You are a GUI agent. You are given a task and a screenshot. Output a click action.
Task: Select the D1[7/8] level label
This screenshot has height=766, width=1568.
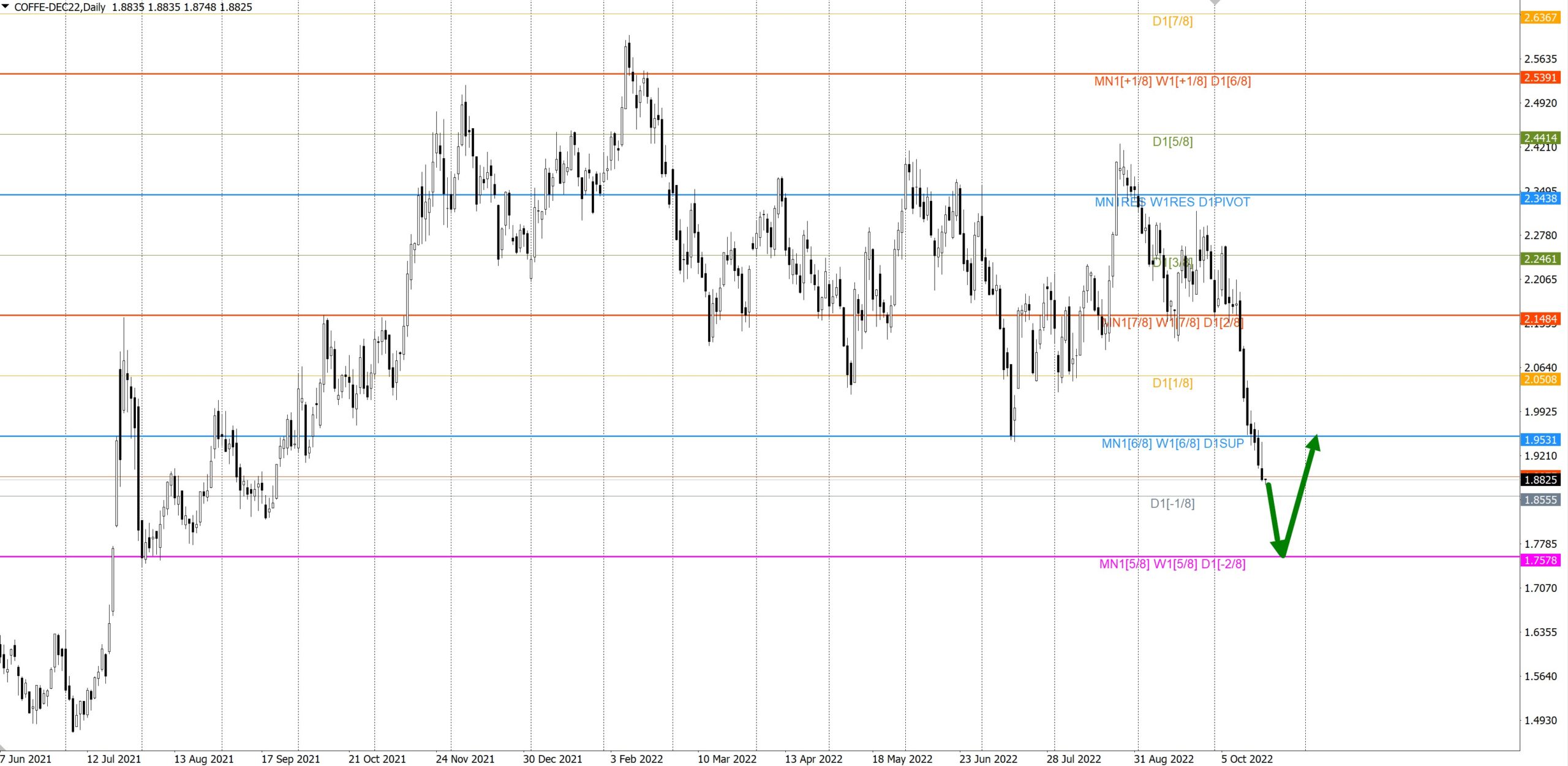[x=1172, y=21]
